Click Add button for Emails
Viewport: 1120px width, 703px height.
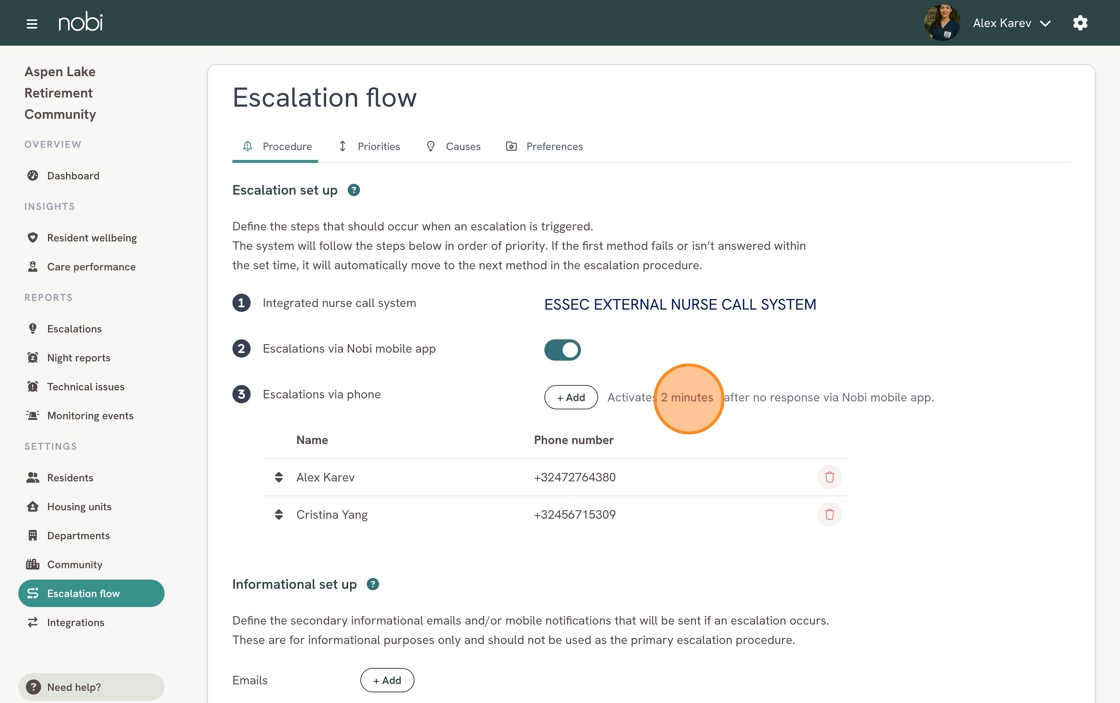387,680
